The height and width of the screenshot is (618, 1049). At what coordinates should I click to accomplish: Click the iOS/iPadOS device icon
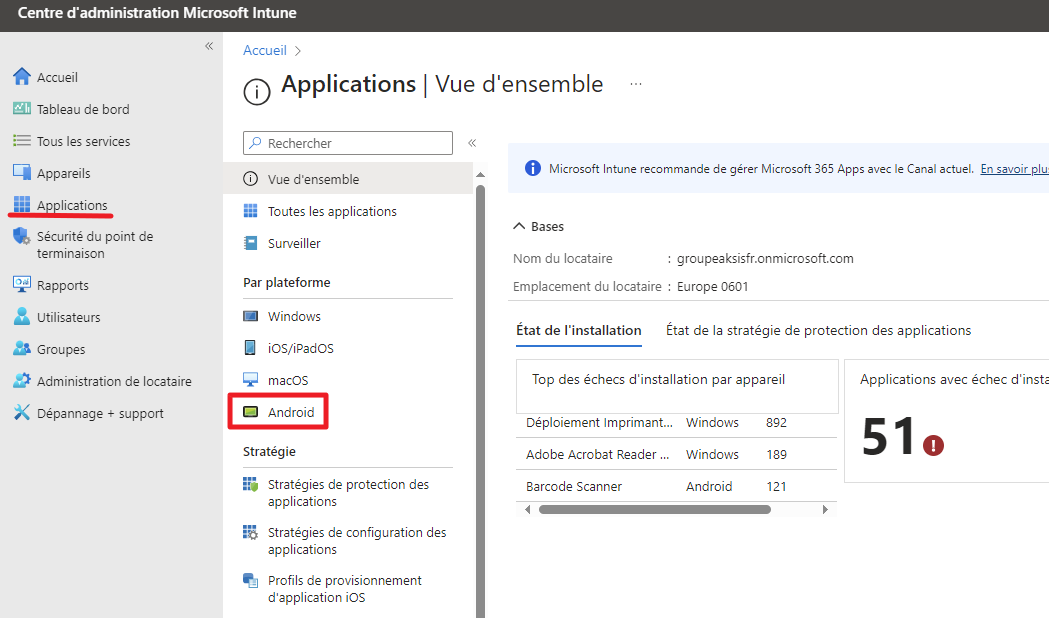pos(250,348)
